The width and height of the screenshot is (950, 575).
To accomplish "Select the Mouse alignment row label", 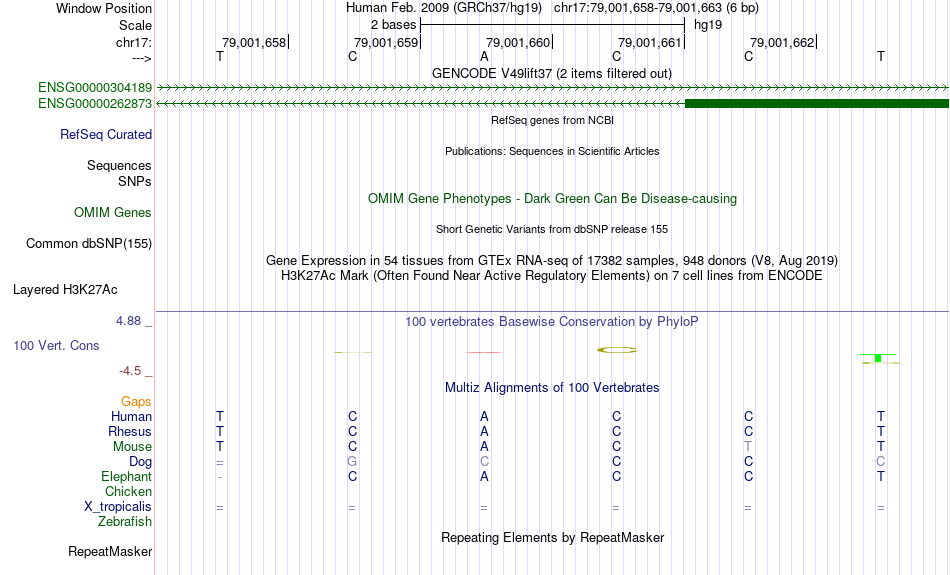I will coord(132,447).
